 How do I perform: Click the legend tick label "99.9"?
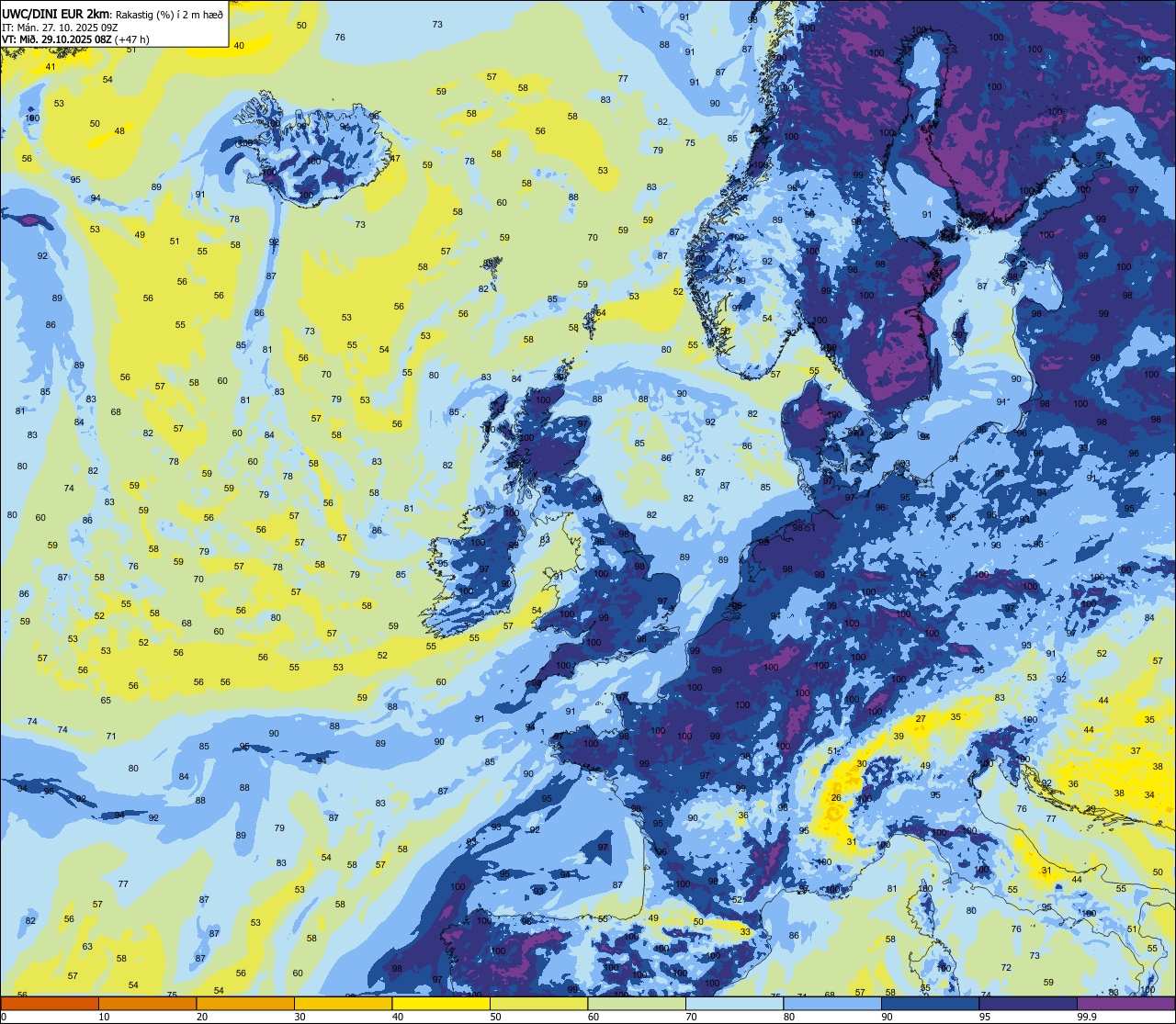1088,1017
